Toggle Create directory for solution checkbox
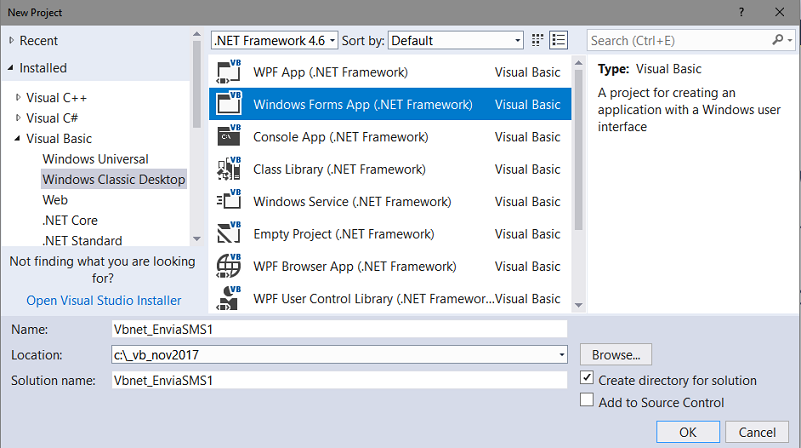This screenshot has height=448, width=801. [x=587, y=378]
